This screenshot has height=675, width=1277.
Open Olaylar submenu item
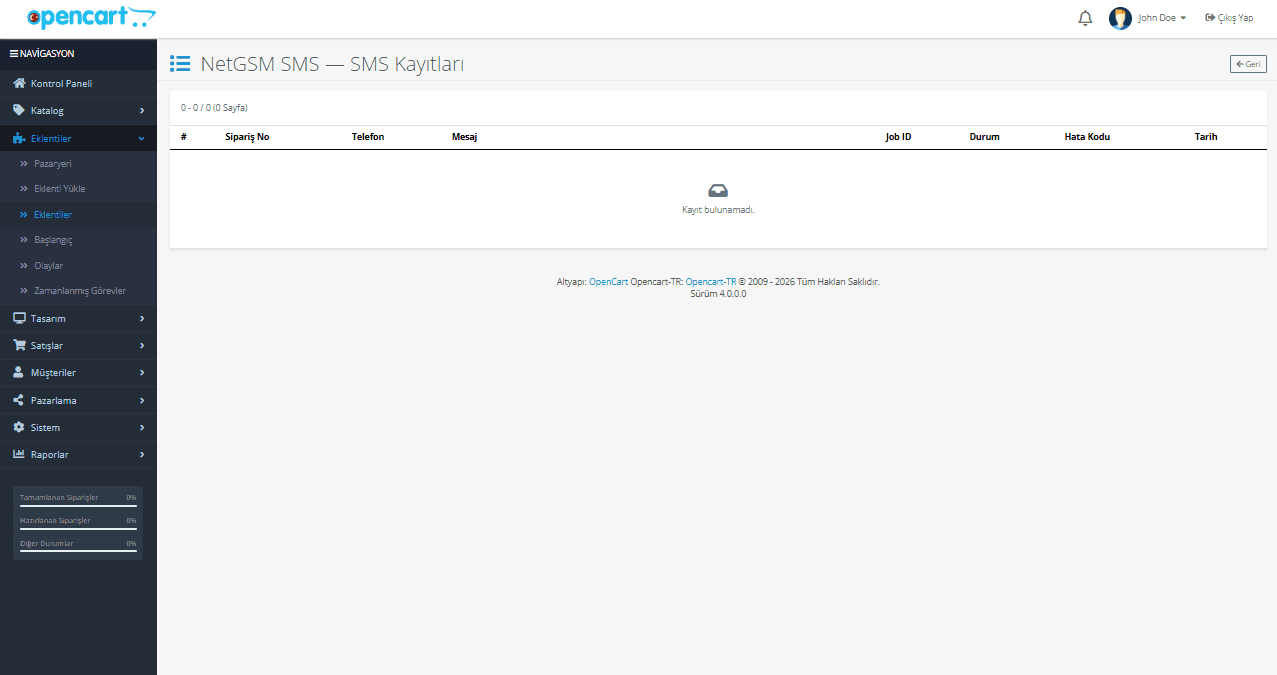[78, 266]
